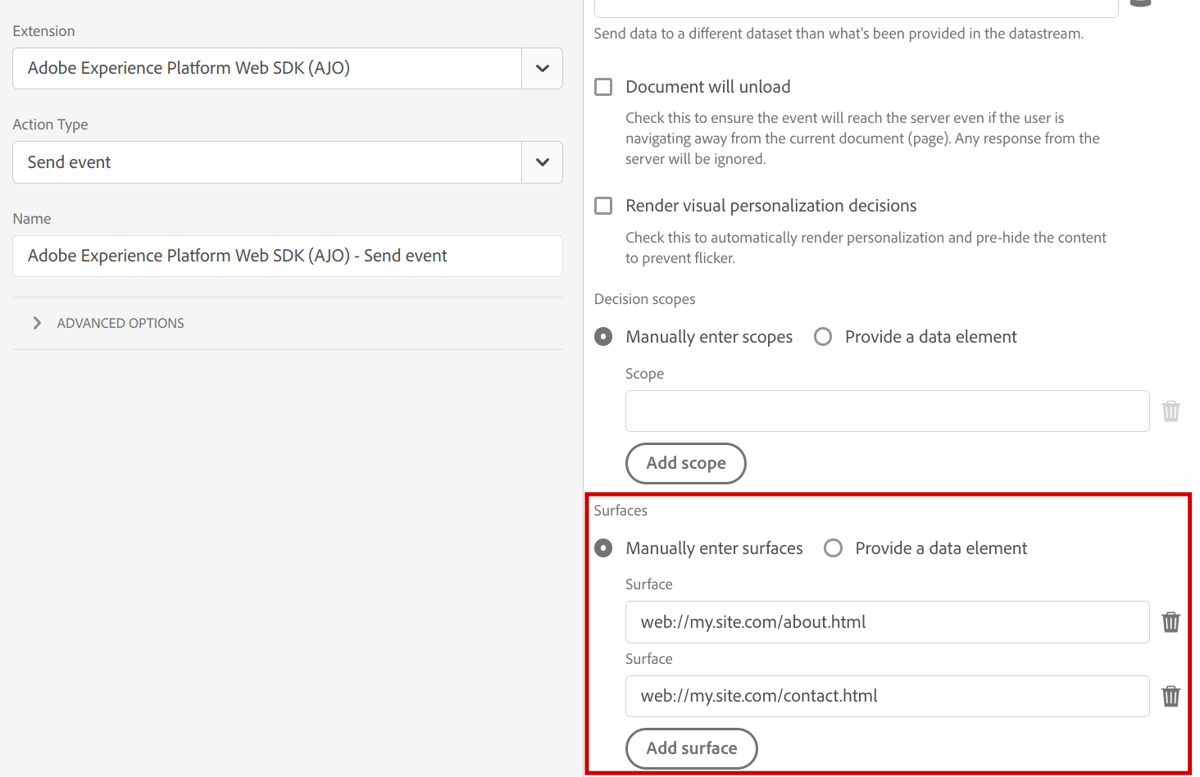Check Render visual personalization decisions
The height and width of the screenshot is (777, 1200).
click(x=603, y=205)
